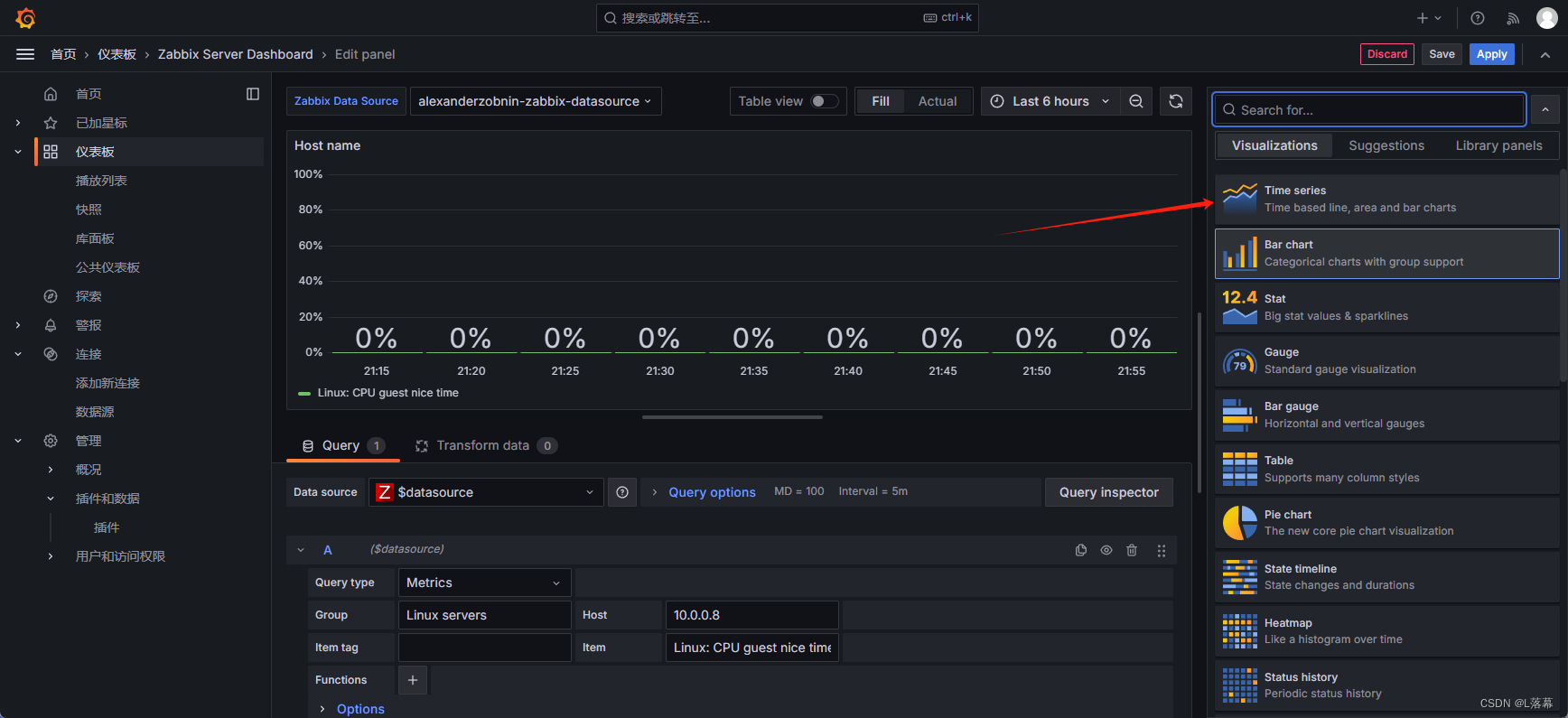Select the Heatmap visualization

[x=1387, y=631]
